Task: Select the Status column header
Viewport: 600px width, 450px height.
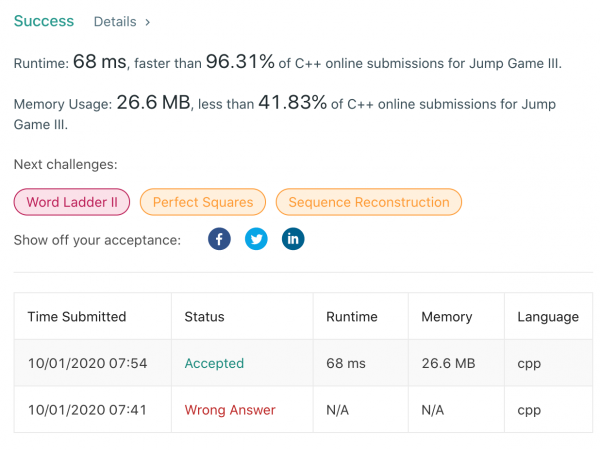Action: [204, 316]
